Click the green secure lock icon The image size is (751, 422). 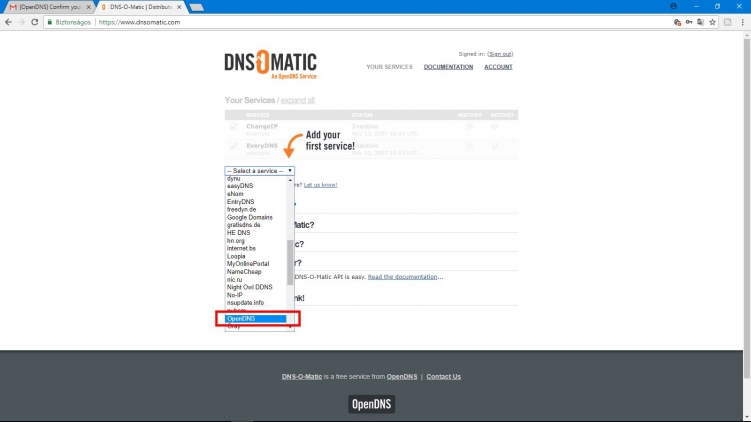[x=50, y=22]
